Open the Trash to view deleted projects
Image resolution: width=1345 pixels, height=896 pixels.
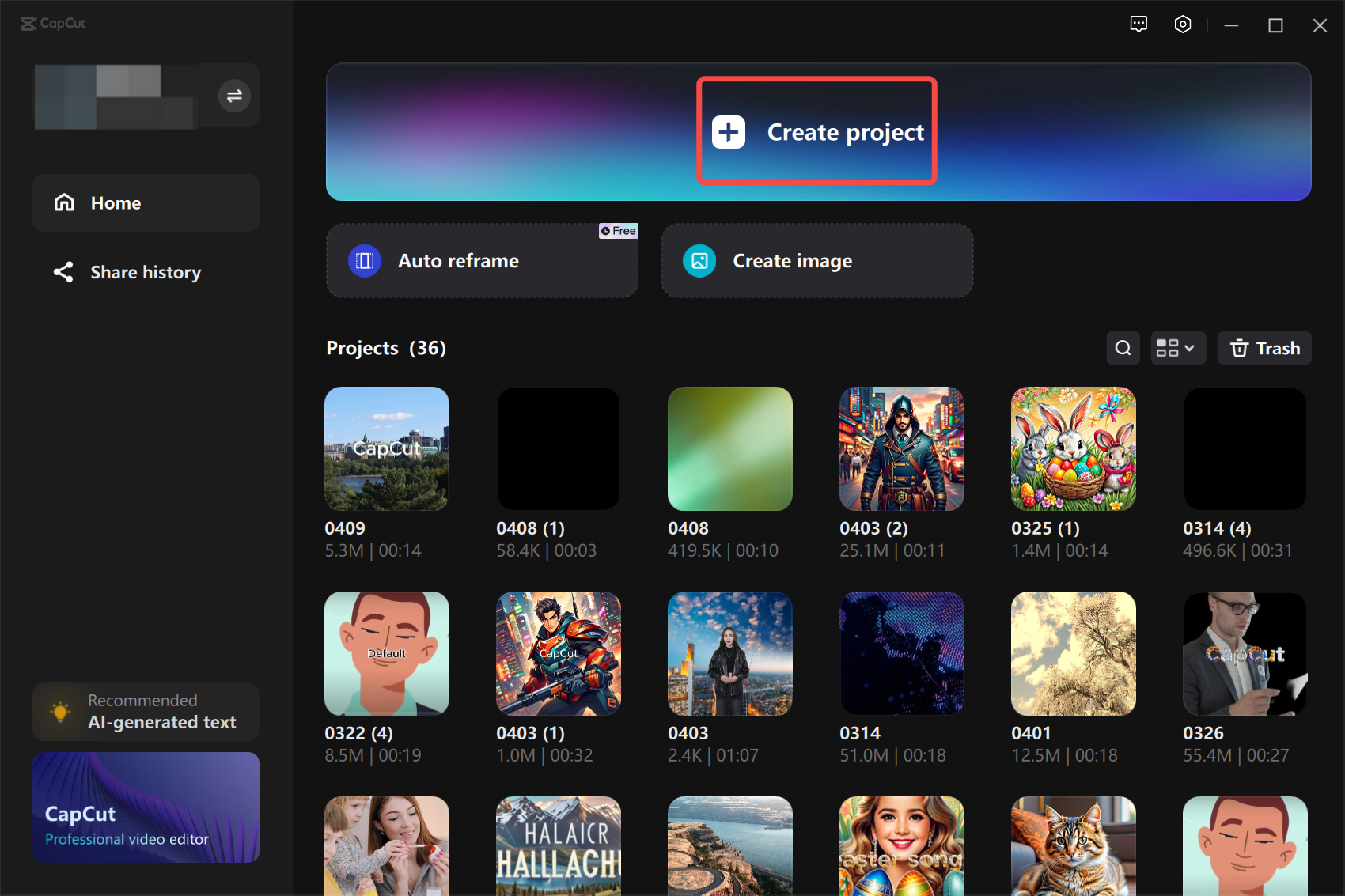pyautogui.click(x=1264, y=348)
